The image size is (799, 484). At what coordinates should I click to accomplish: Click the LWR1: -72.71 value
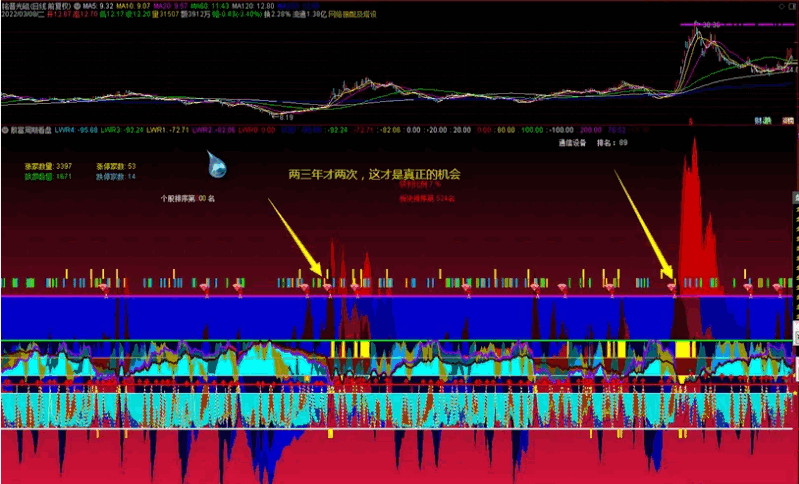click(x=168, y=130)
